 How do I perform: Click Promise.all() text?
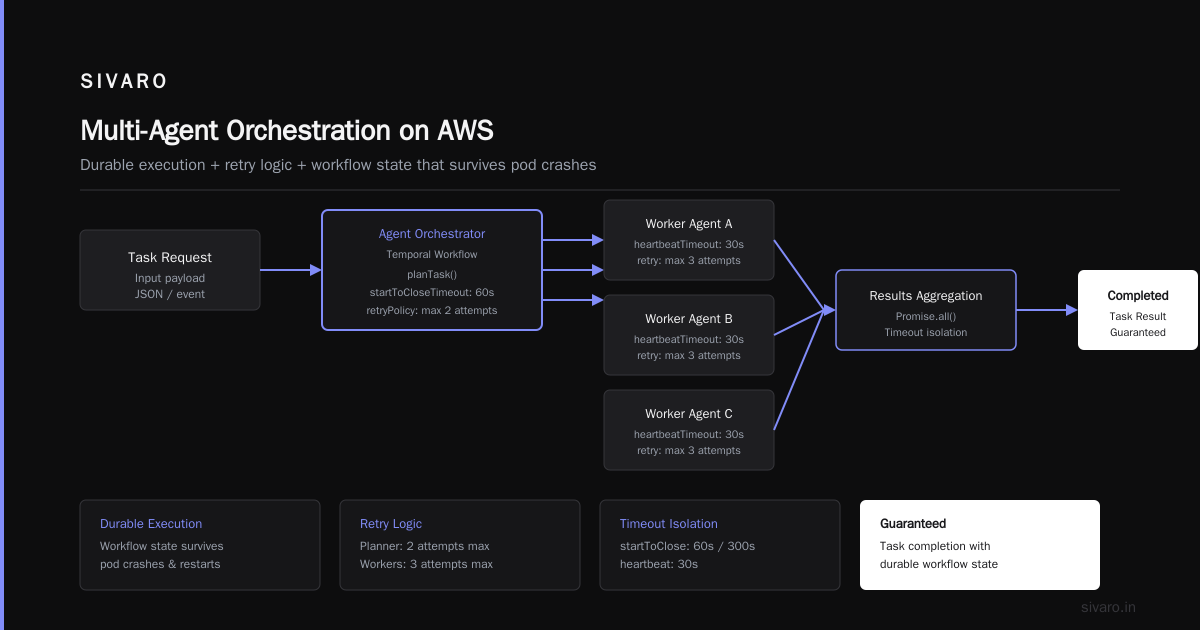pyautogui.click(x=926, y=316)
